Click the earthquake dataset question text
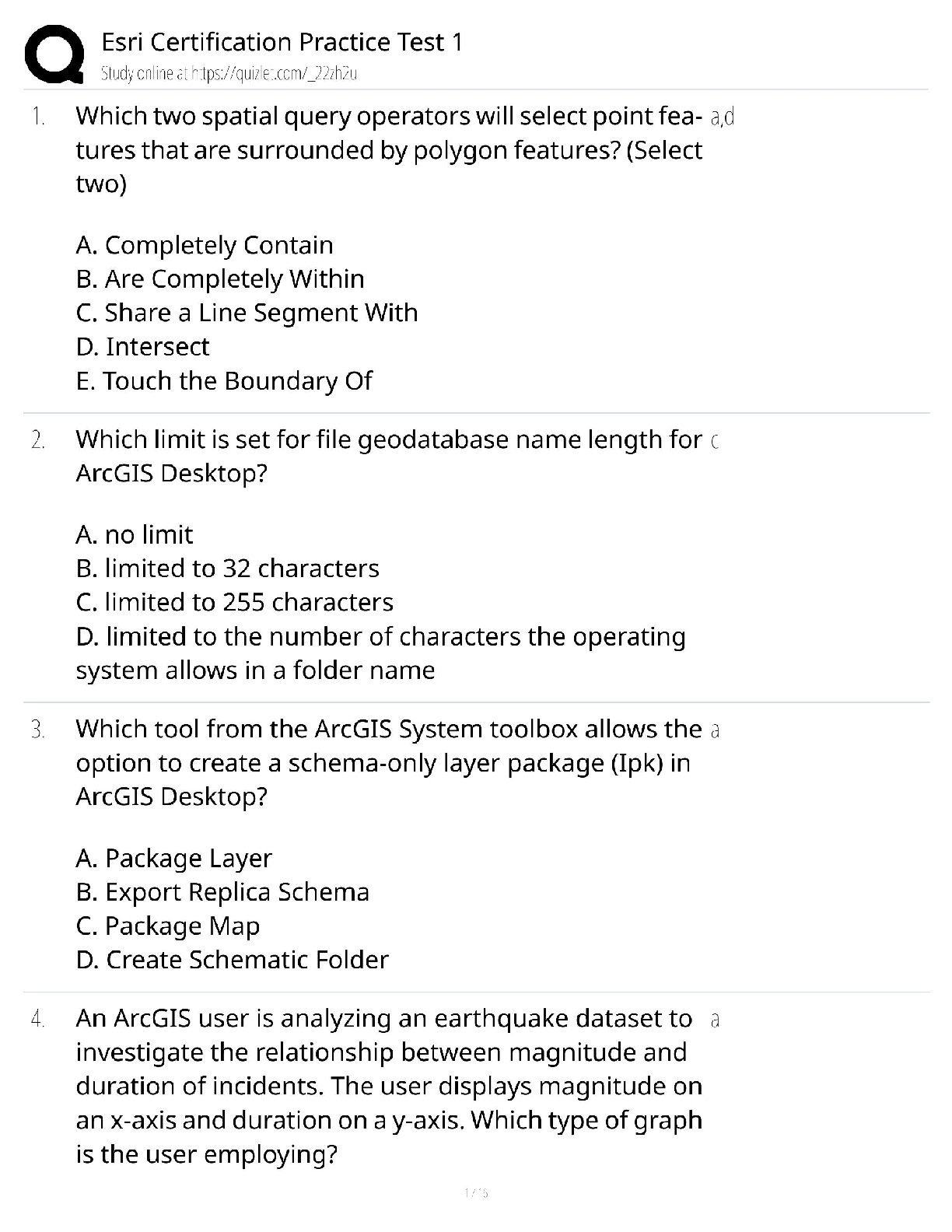The height and width of the screenshot is (1232, 952). point(389,1086)
